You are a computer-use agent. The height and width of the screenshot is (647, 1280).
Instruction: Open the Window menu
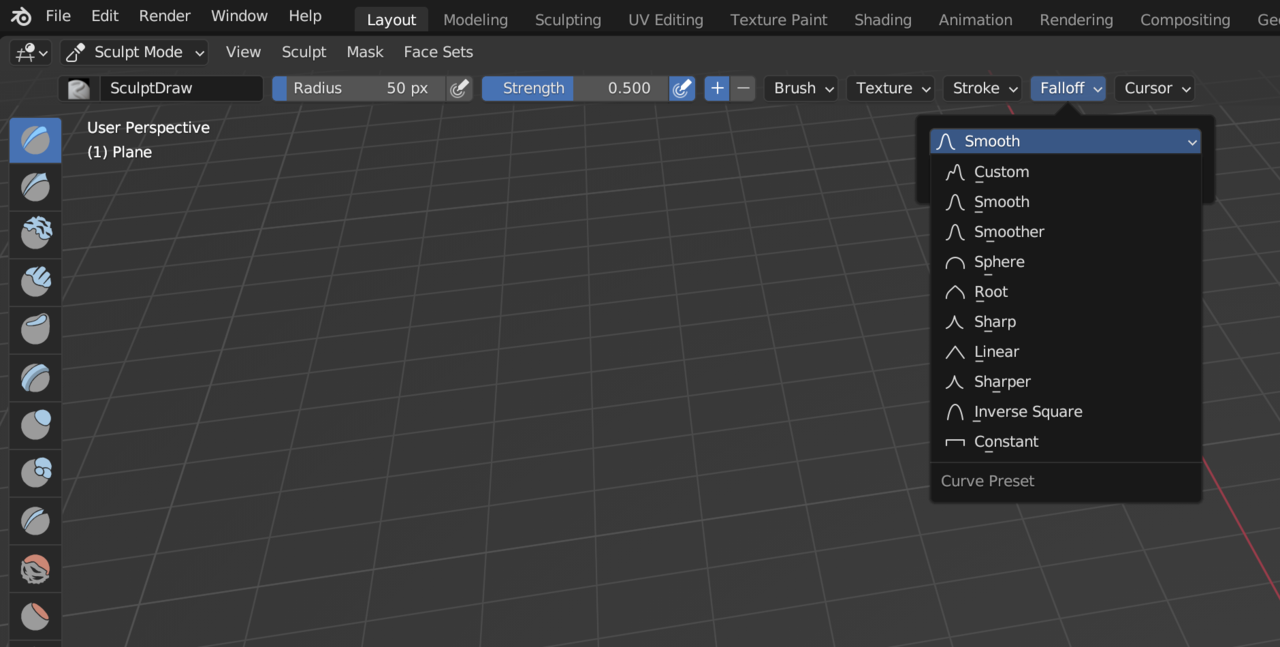240,16
